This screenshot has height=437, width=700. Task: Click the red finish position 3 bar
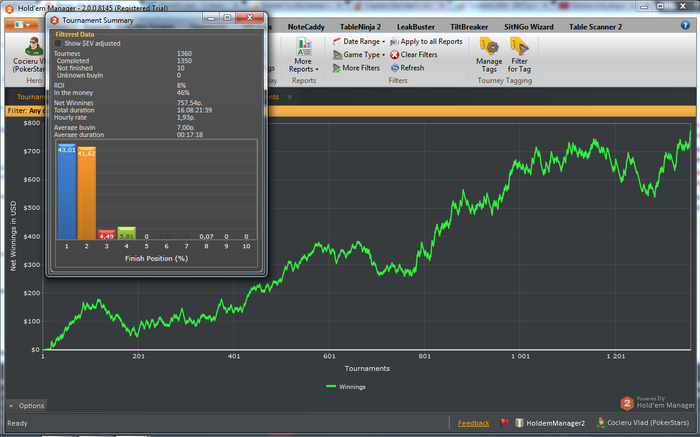click(x=106, y=234)
